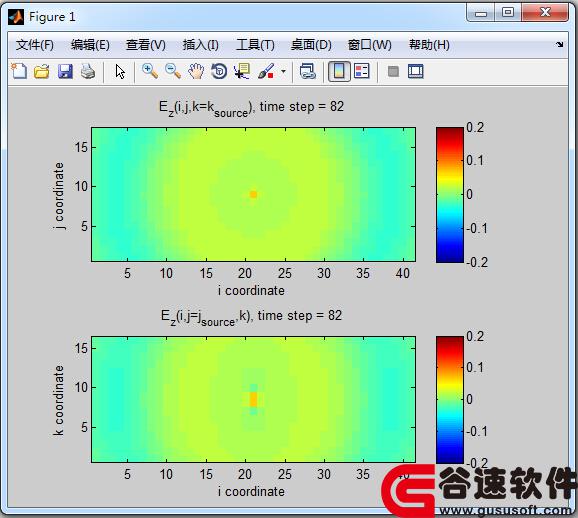Click the orange source cell in bottom plot
Image resolution: width=578 pixels, height=518 pixels.
[x=253, y=400]
